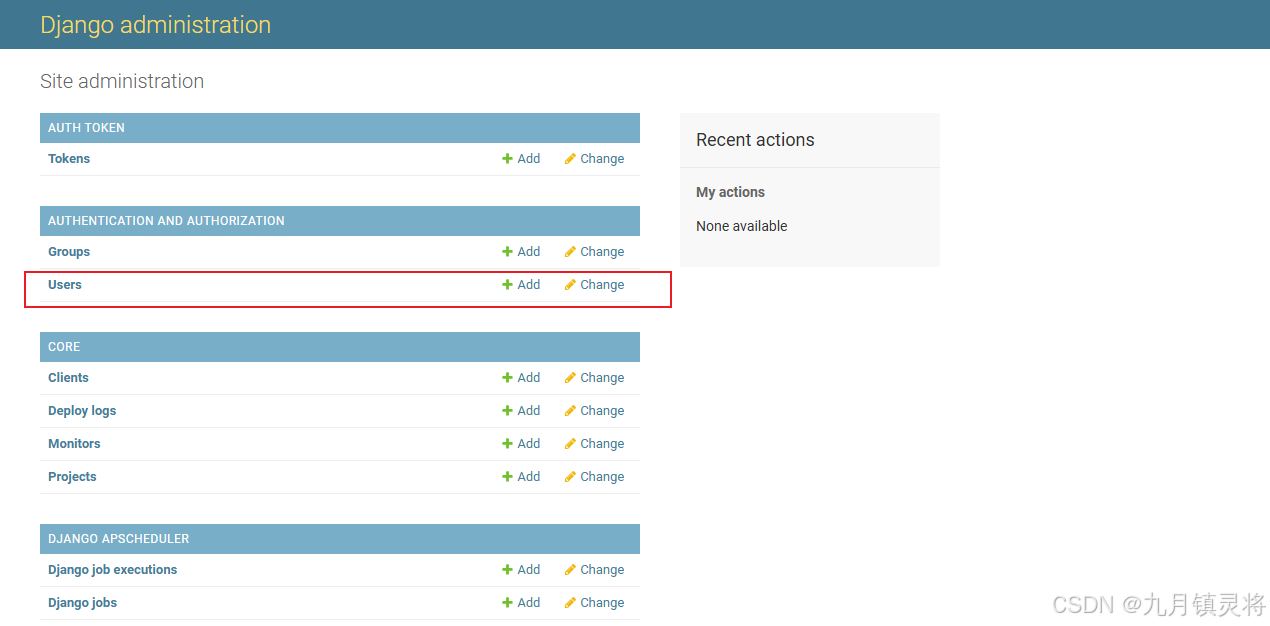Open the Authentication and Authorization section
Viewport: 1270px width, 626px height.
pos(166,221)
